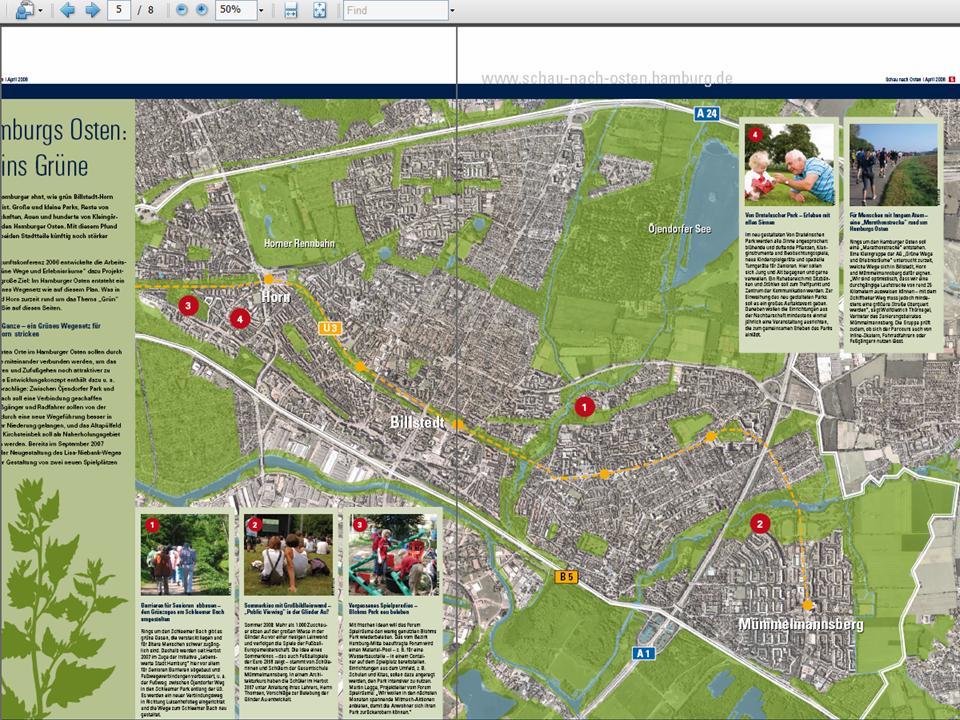Click the A 24 highway label on map

click(x=707, y=115)
